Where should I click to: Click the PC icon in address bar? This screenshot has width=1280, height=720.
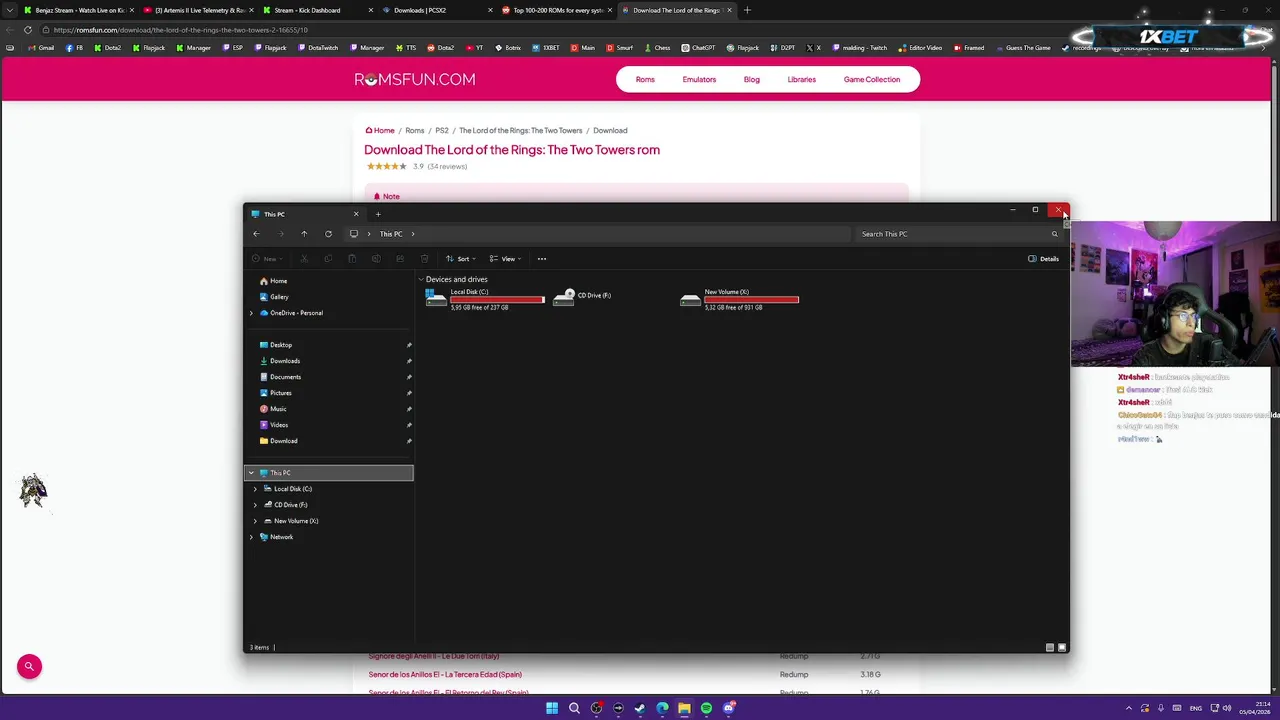coord(354,234)
